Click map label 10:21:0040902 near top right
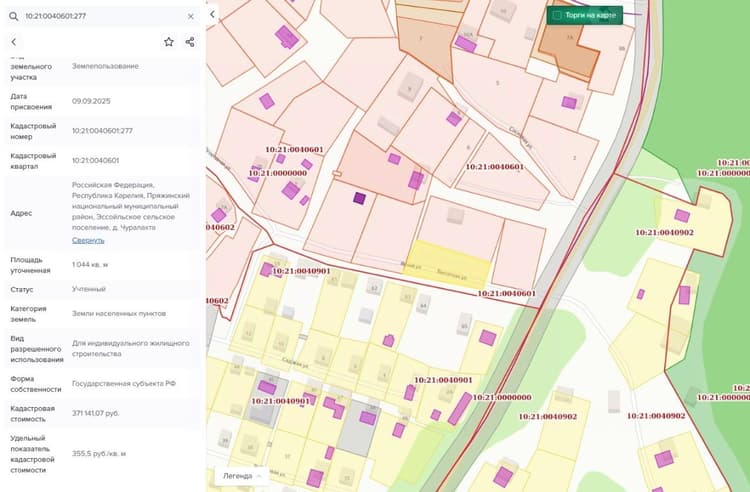The image size is (750, 492). (x=664, y=232)
